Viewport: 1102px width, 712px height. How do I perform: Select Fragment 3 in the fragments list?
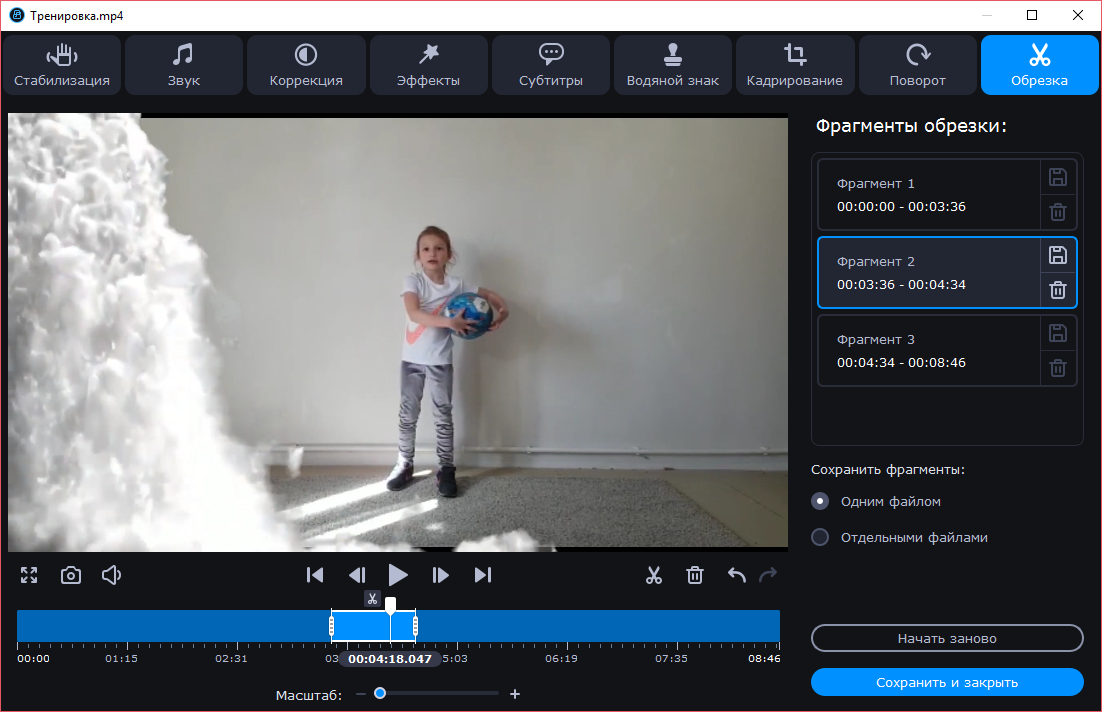[930, 351]
